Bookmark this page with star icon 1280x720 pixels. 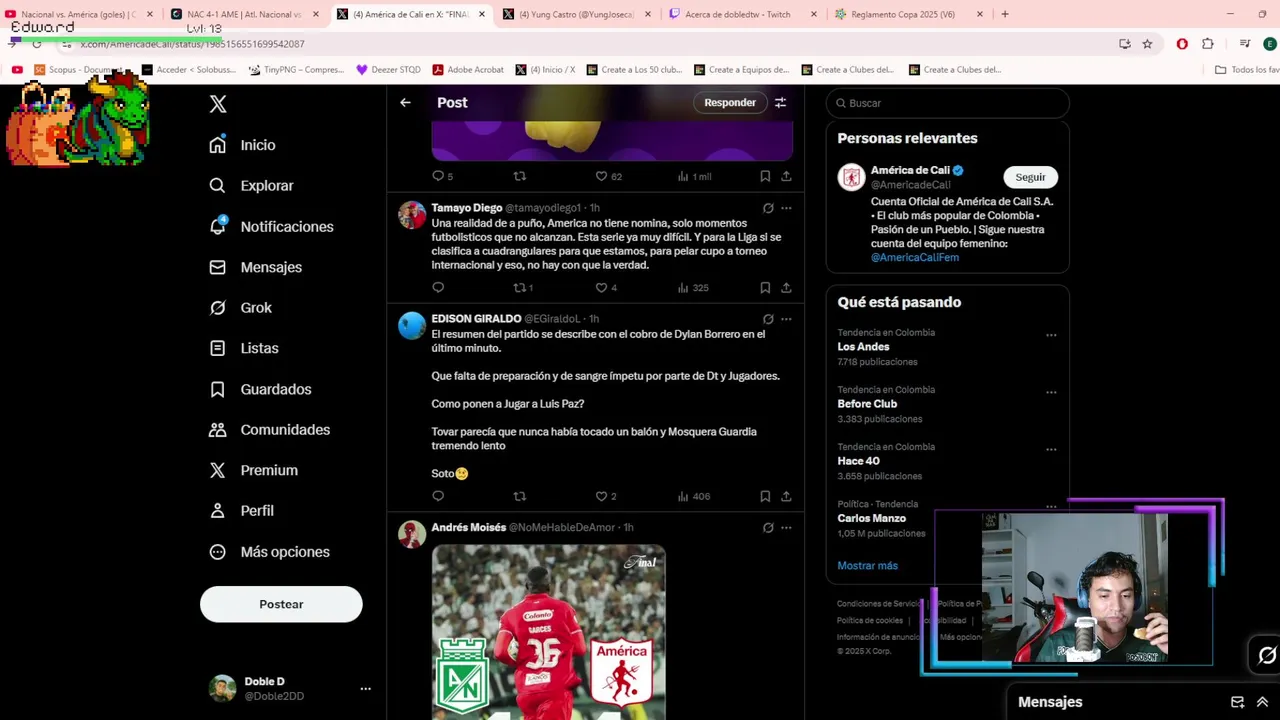pos(1147,44)
